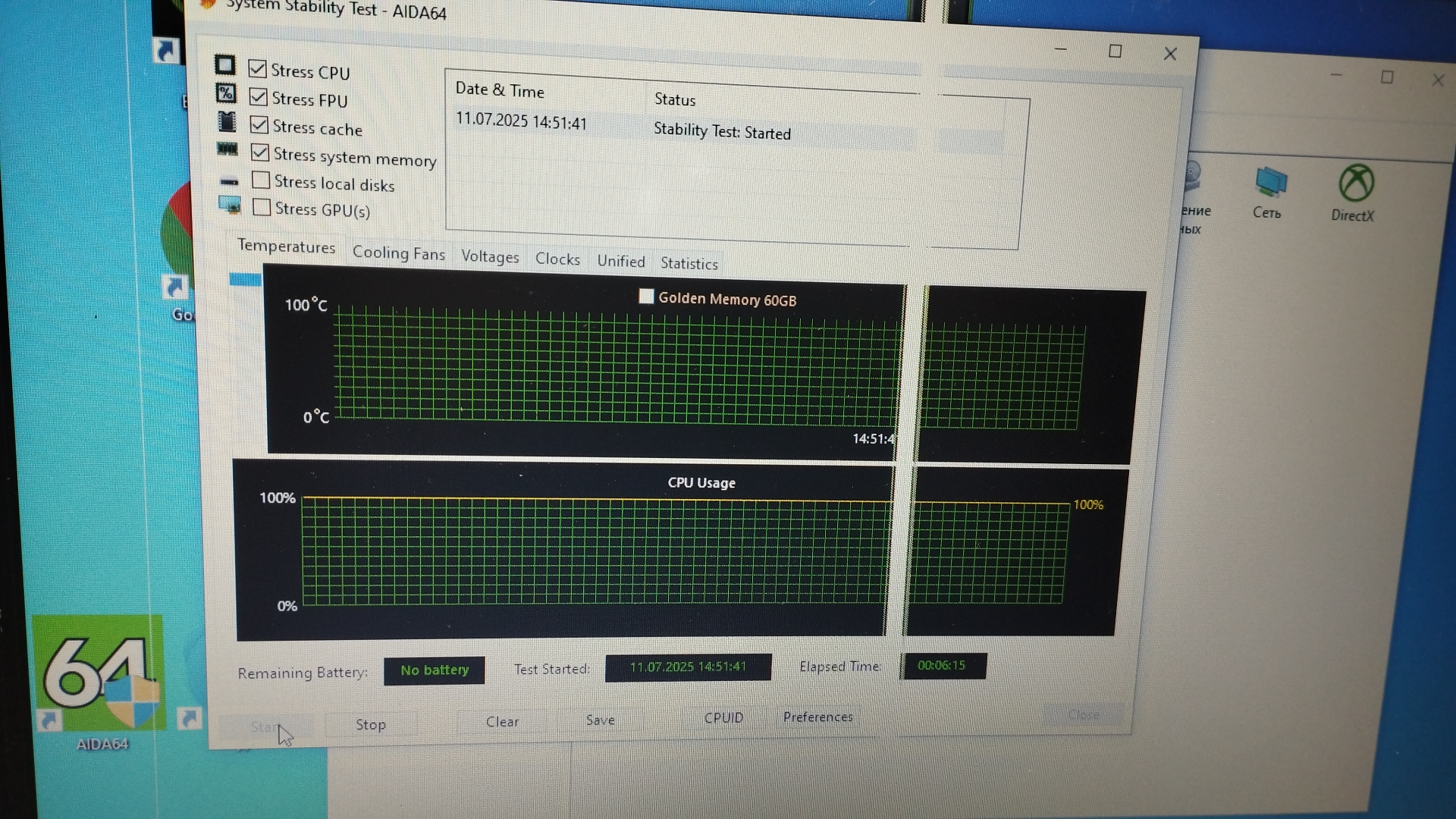This screenshot has width=1456, height=819.
Task: Open the CPUID panel button
Action: [723, 717]
